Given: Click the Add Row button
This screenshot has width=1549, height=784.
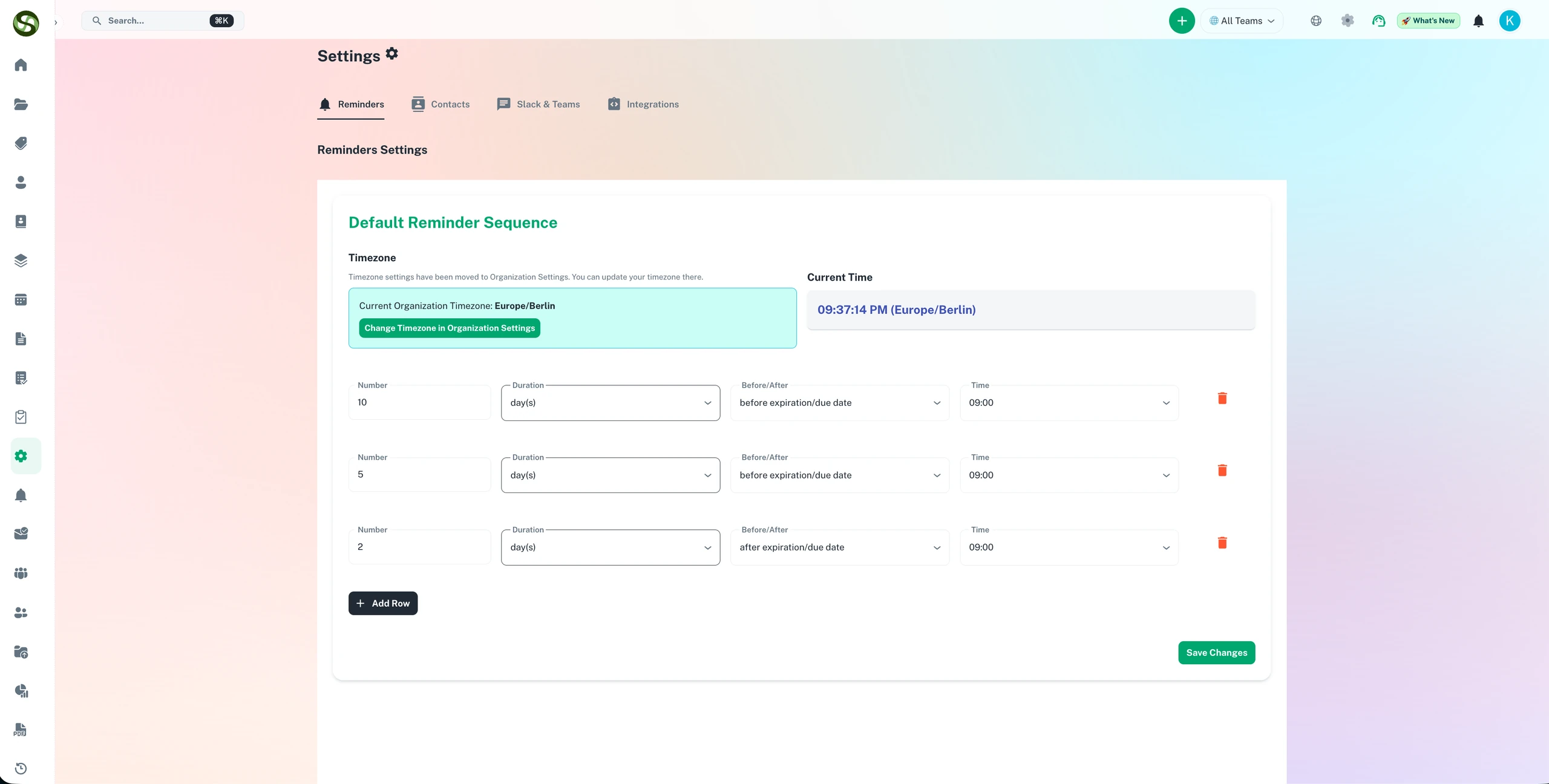Looking at the screenshot, I should click(383, 603).
